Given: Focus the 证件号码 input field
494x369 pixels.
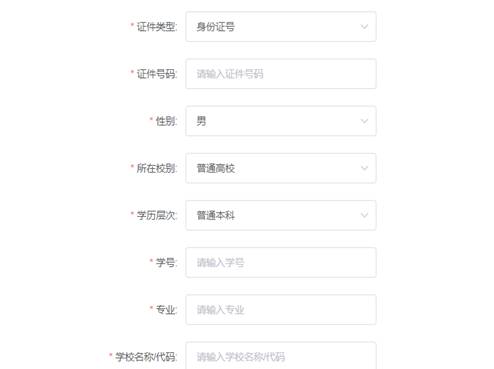Looking at the screenshot, I should [281, 74].
